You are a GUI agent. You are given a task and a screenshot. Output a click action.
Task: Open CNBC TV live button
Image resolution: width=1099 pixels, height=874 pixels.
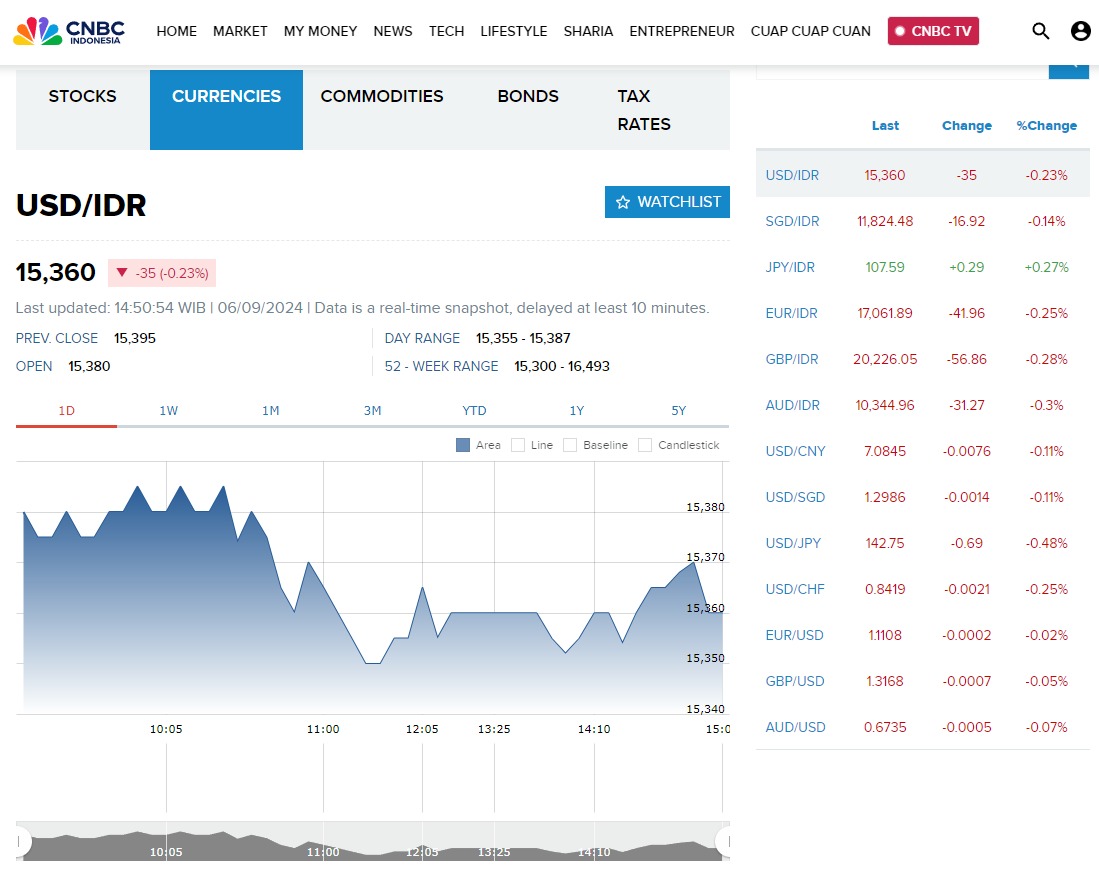tap(933, 31)
